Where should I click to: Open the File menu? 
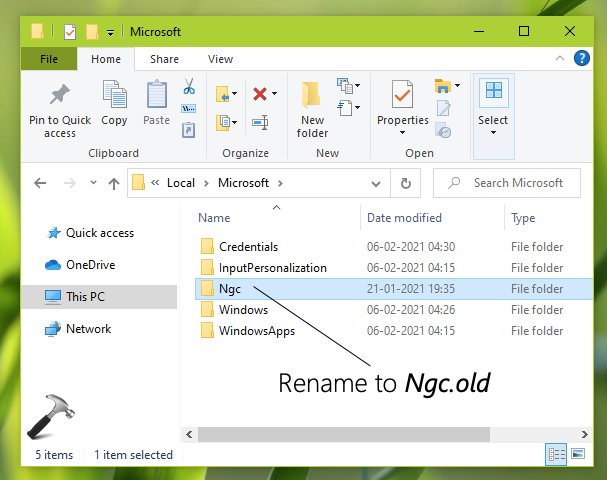(x=49, y=59)
